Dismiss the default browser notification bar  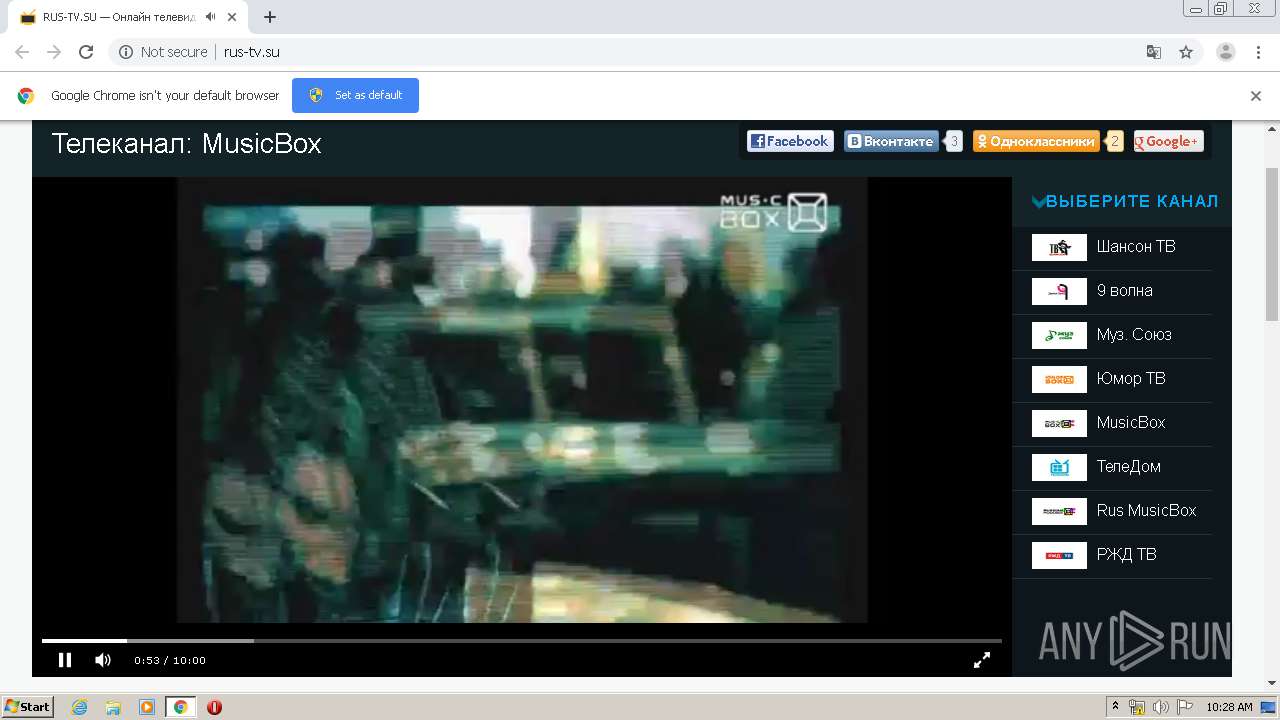(x=1256, y=96)
